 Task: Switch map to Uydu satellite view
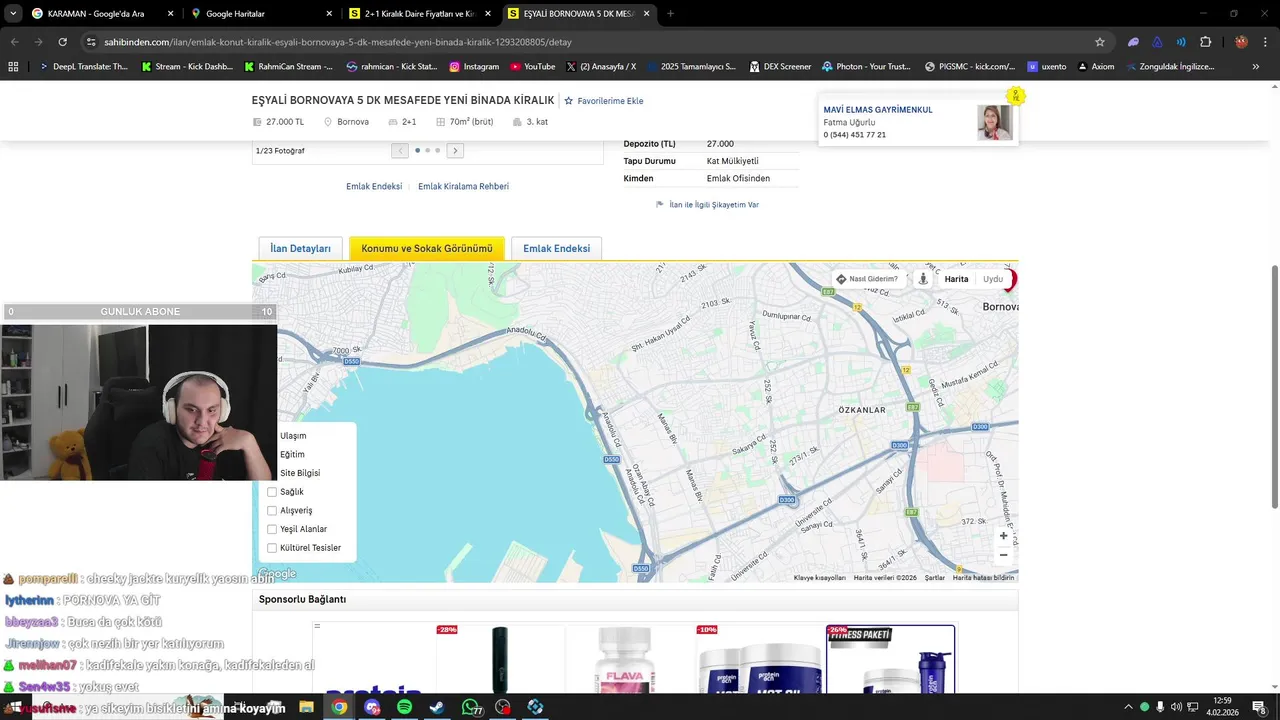(x=993, y=279)
